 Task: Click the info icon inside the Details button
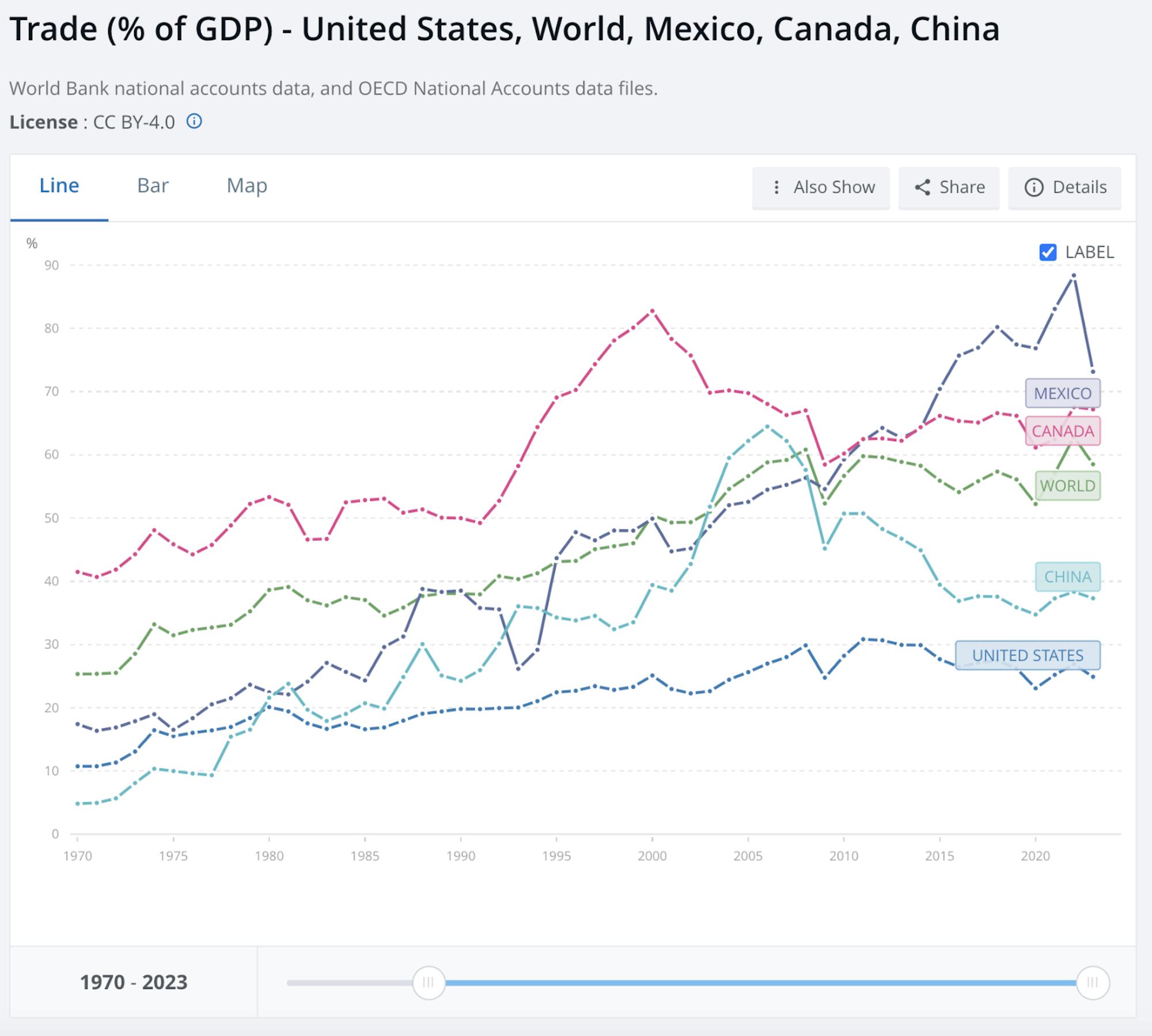click(x=1034, y=188)
